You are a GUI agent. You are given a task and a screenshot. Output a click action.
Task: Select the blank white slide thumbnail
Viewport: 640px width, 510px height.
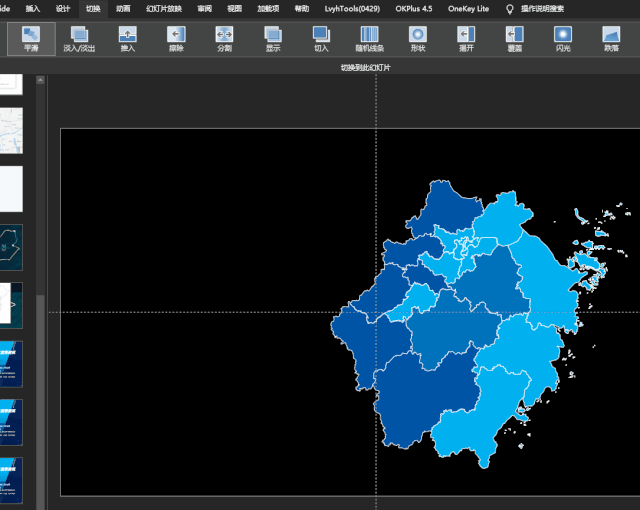(x=11, y=189)
